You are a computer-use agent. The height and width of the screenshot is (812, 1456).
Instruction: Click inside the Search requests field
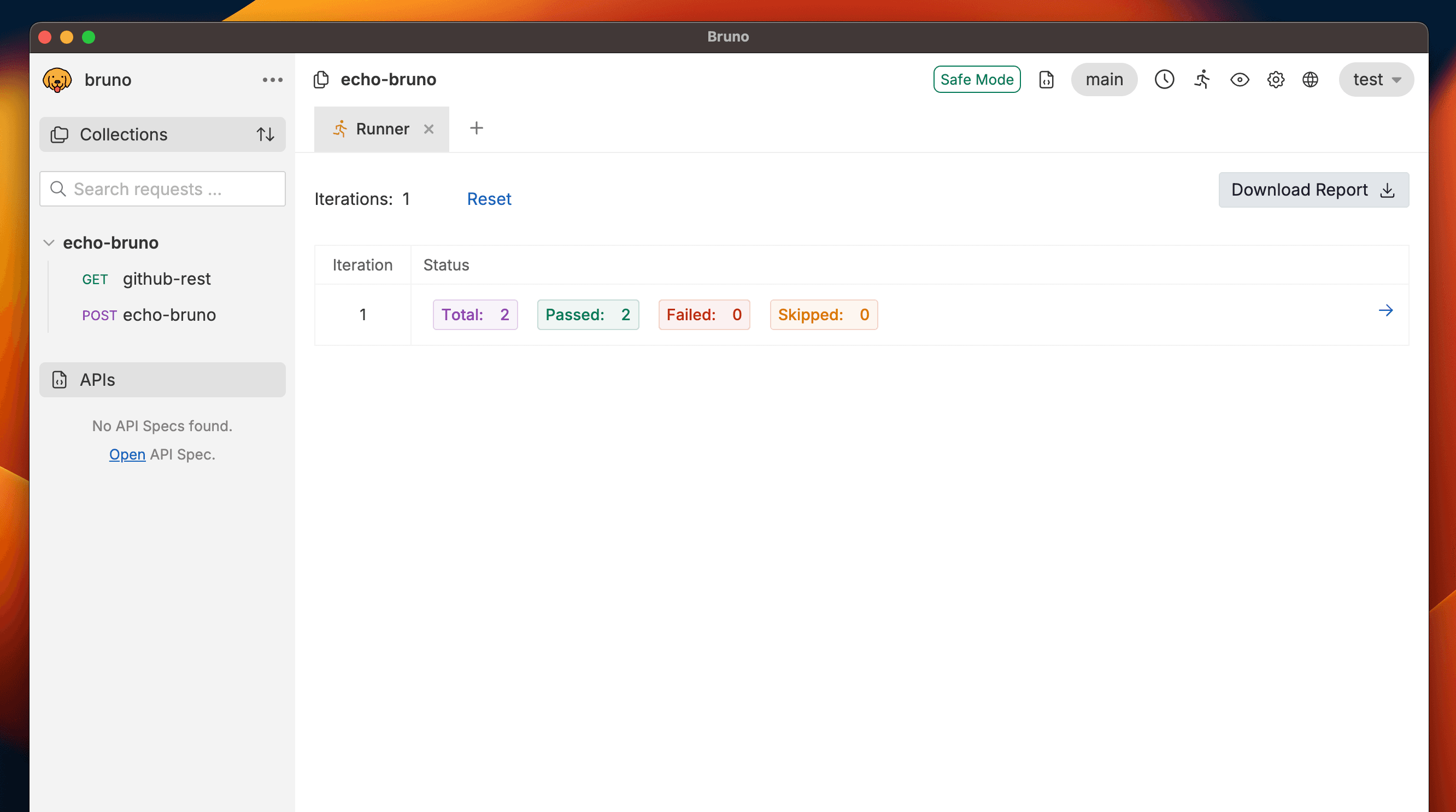pos(162,189)
